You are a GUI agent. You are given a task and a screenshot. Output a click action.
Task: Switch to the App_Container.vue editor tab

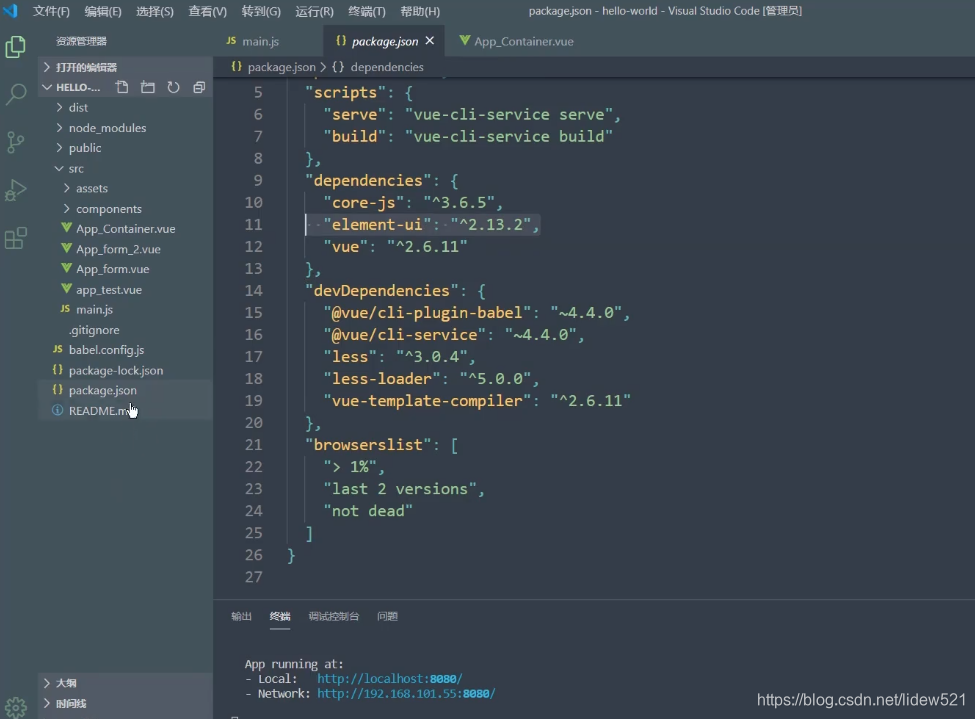[x=524, y=41]
